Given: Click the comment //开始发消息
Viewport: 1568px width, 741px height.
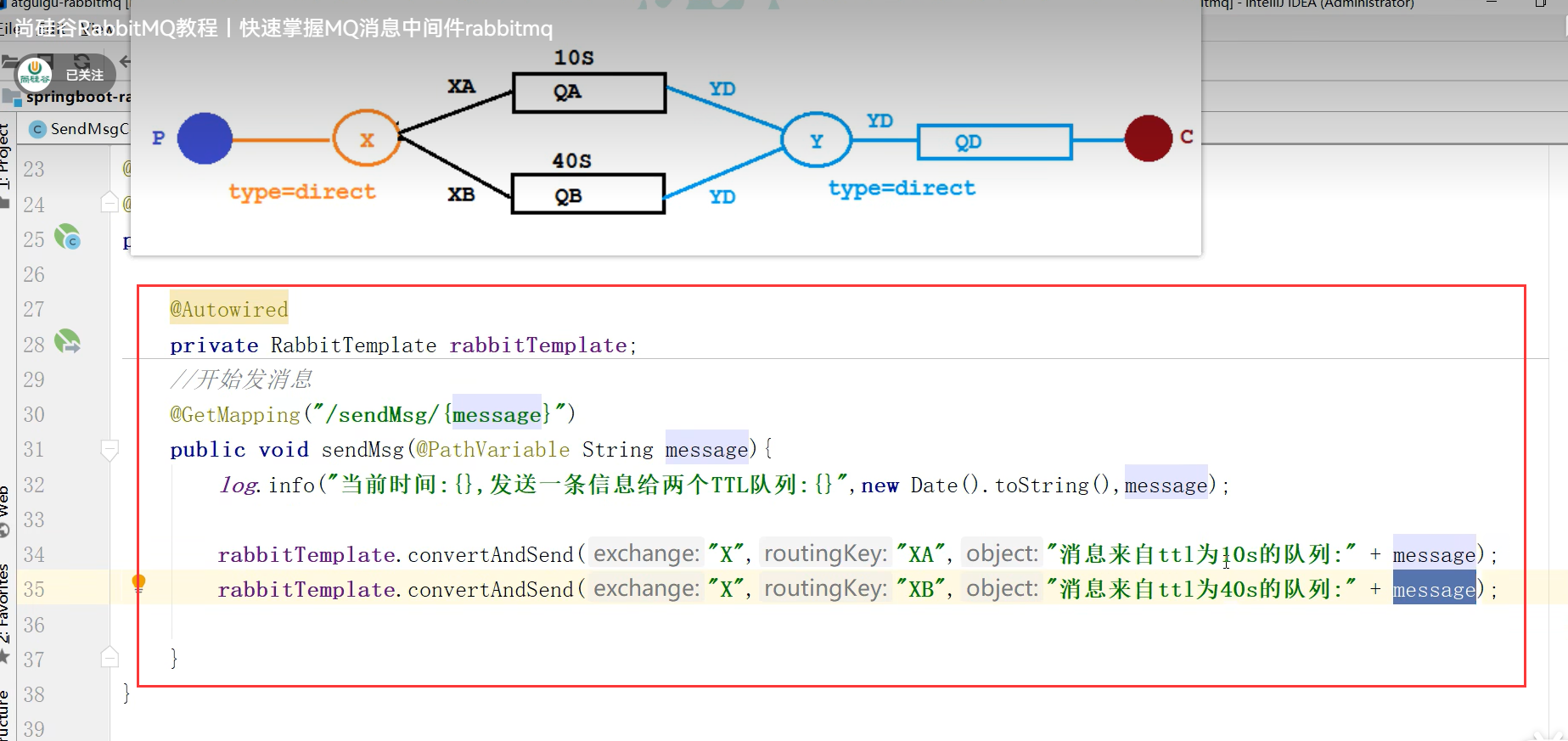Looking at the screenshot, I should [x=241, y=379].
